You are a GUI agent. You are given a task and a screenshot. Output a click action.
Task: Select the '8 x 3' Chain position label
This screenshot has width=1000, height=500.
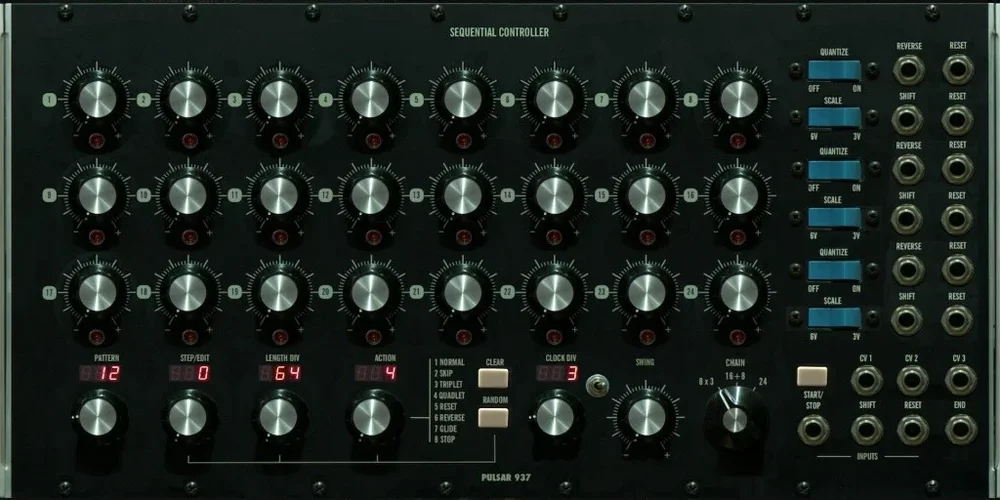click(x=706, y=381)
